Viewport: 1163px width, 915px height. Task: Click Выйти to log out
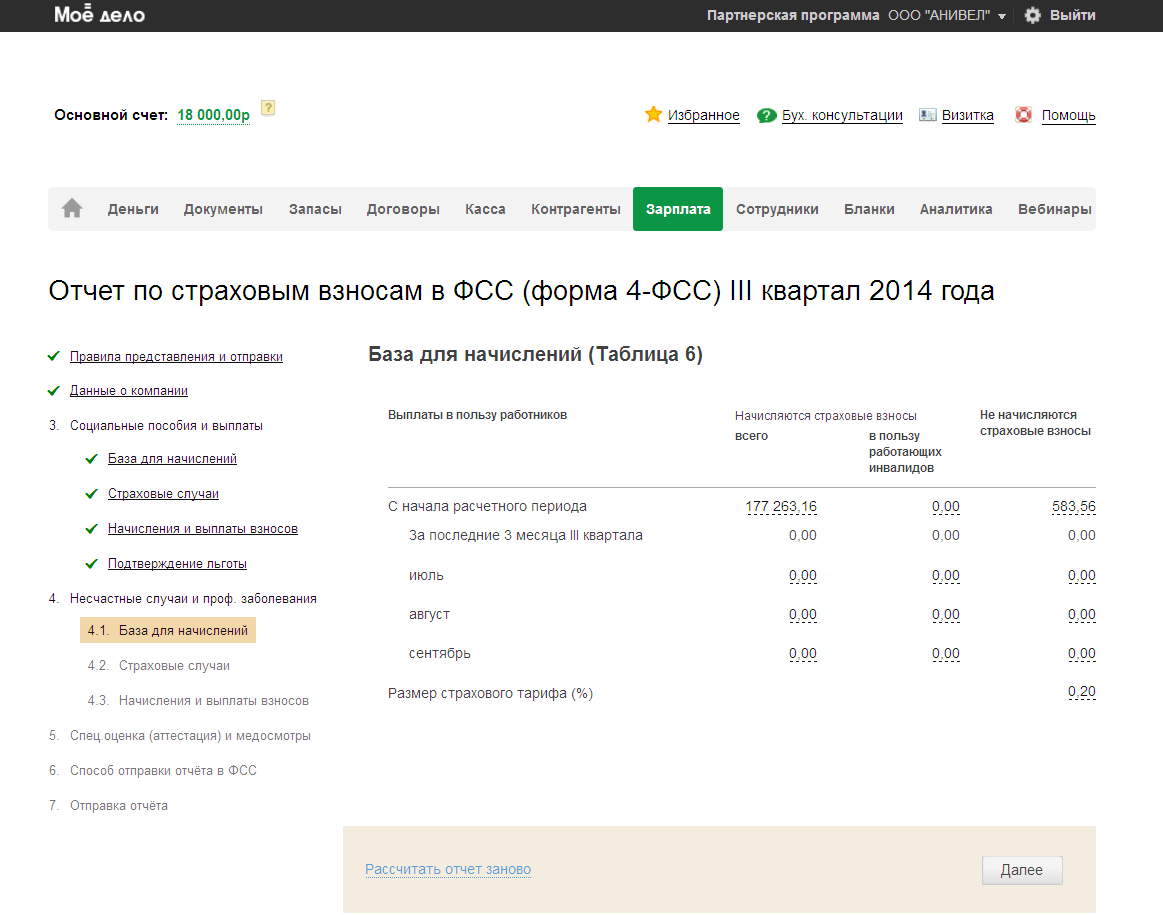(x=1072, y=15)
